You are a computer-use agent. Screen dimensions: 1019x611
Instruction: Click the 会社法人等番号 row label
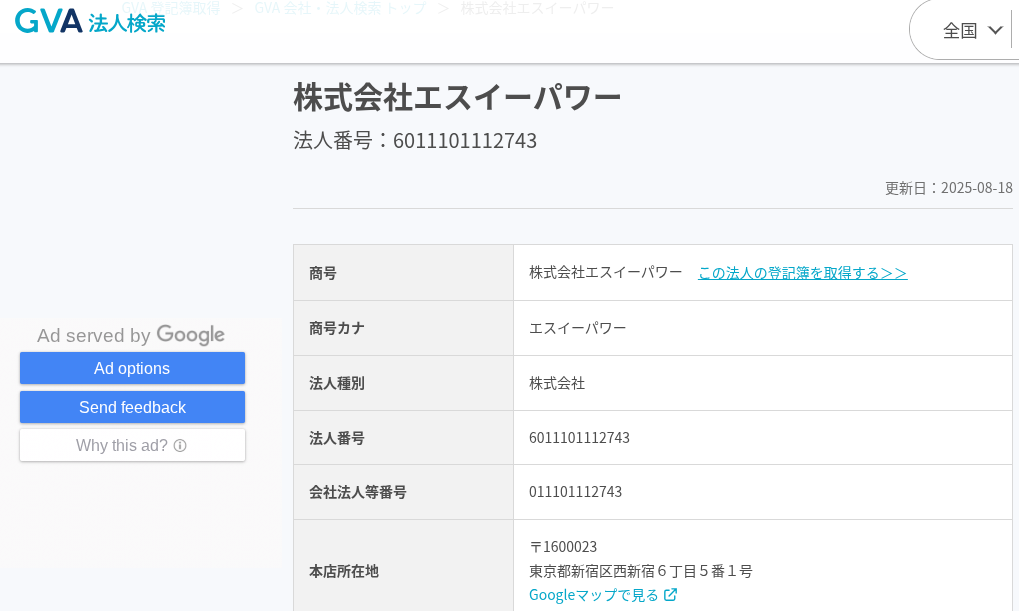pyautogui.click(x=357, y=492)
